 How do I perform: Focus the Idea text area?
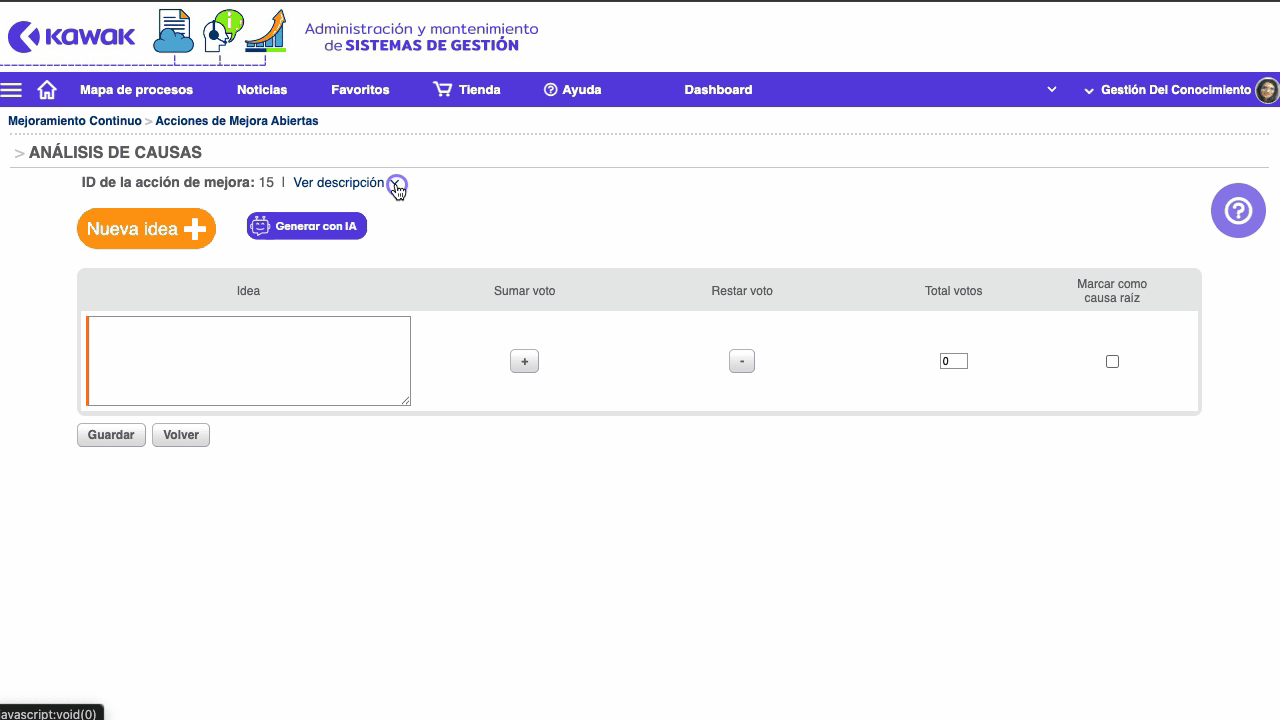point(249,361)
